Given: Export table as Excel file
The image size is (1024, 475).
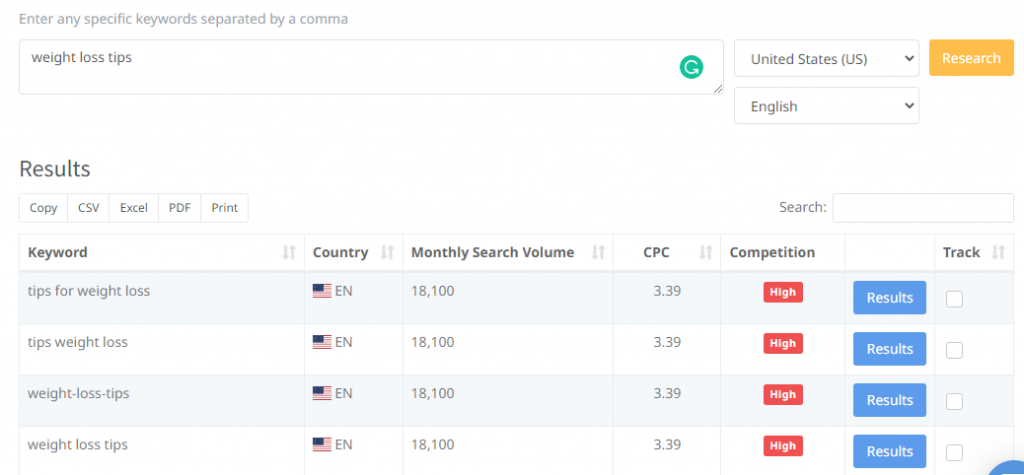Looking at the screenshot, I should point(134,208).
